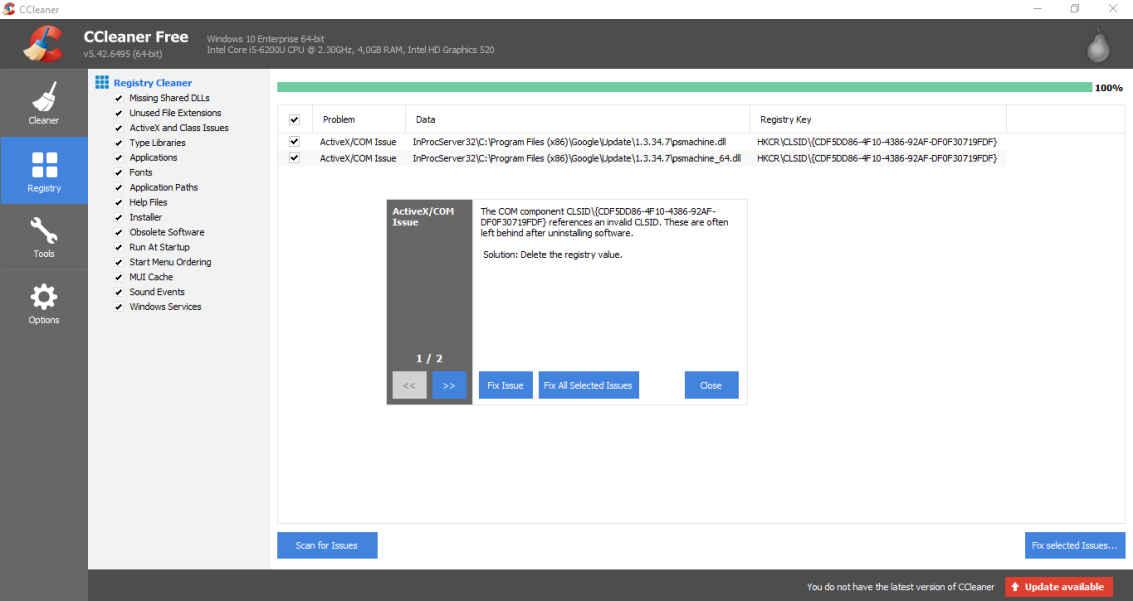Toggle Type Libraries checkbox
Screen dimensions: 1133x601
[x=119, y=143]
